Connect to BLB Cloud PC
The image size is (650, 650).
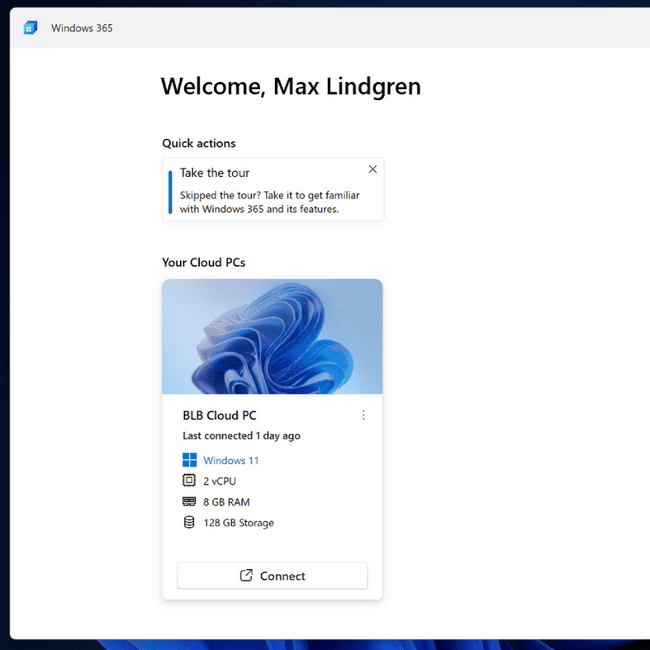(x=272, y=576)
